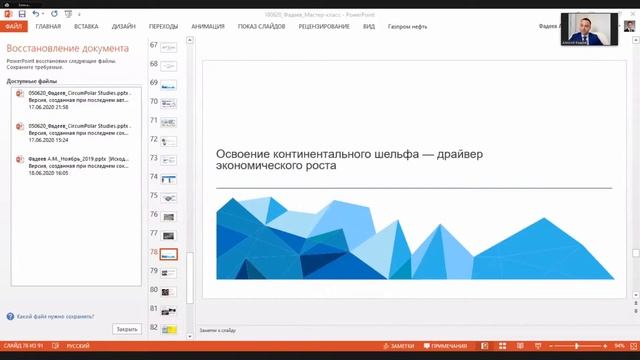
Task: Click pptx icon of the 21:58 recovered file
Action: tap(20, 93)
